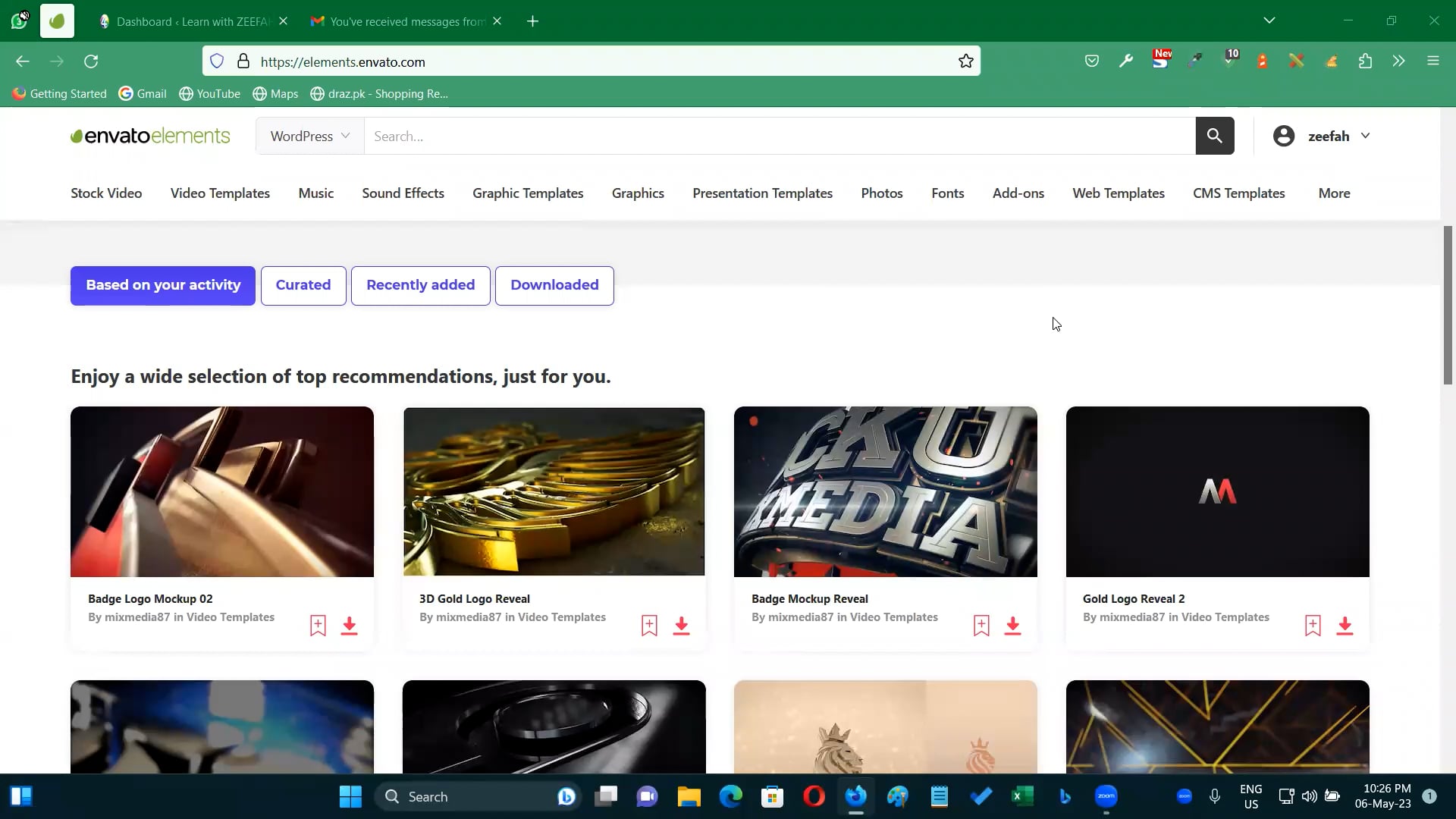Select the Curated filter button
Viewport: 1456px width, 819px height.
tap(303, 285)
